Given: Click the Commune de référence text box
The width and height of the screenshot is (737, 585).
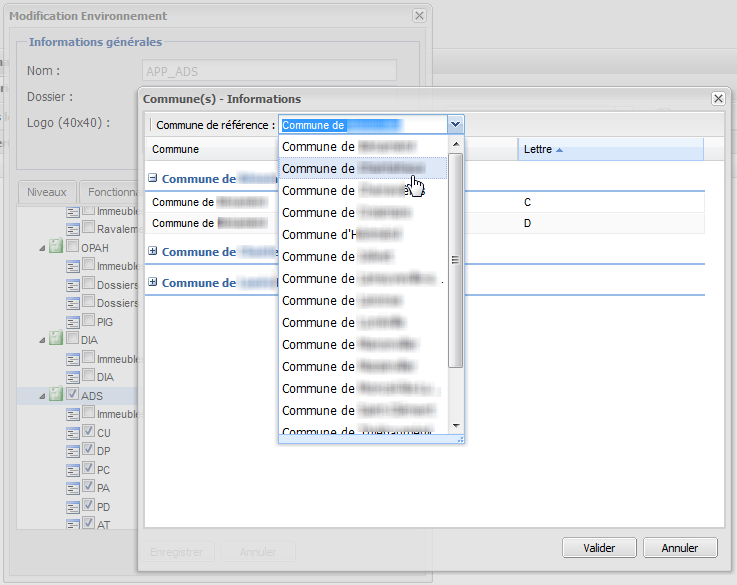Looking at the screenshot, I should click(x=363, y=125).
